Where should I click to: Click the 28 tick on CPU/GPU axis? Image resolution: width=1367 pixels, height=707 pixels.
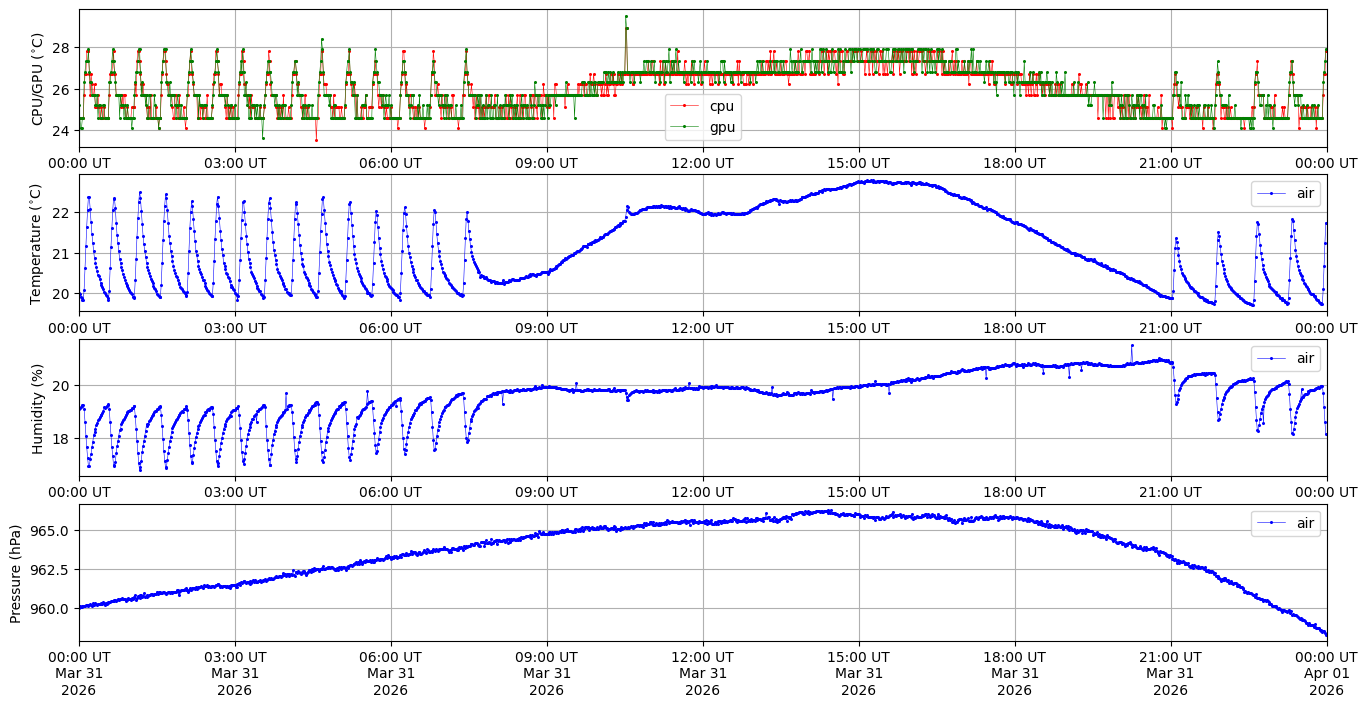point(61,48)
